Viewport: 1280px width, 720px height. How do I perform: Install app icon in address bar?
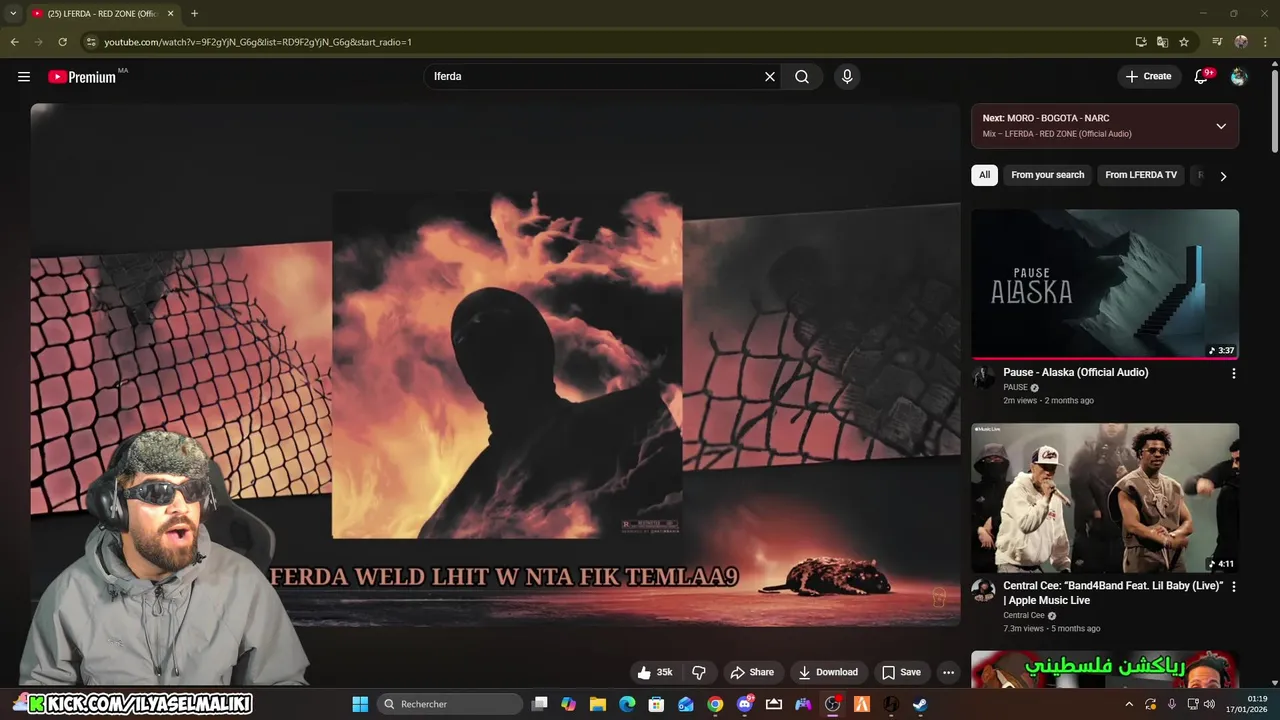(x=1141, y=42)
